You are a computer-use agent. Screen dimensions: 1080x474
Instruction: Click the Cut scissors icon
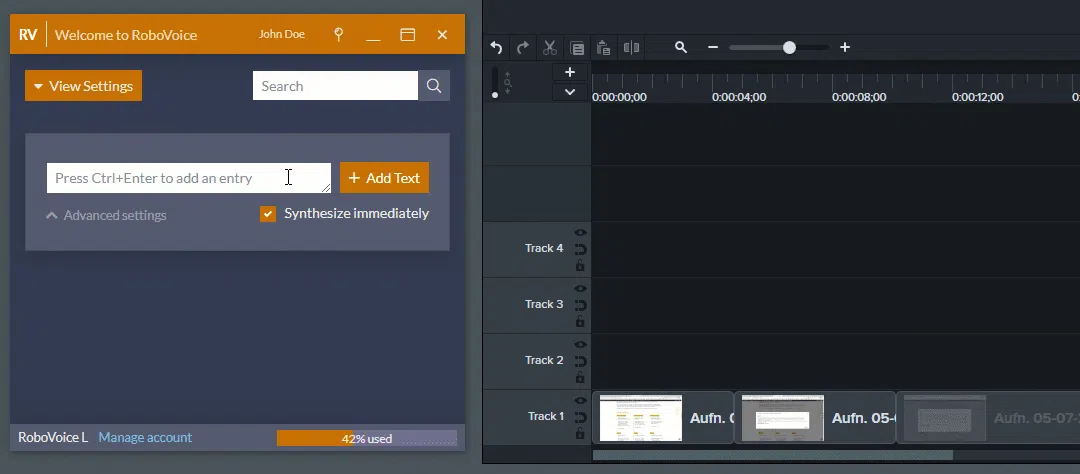tap(550, 48)
